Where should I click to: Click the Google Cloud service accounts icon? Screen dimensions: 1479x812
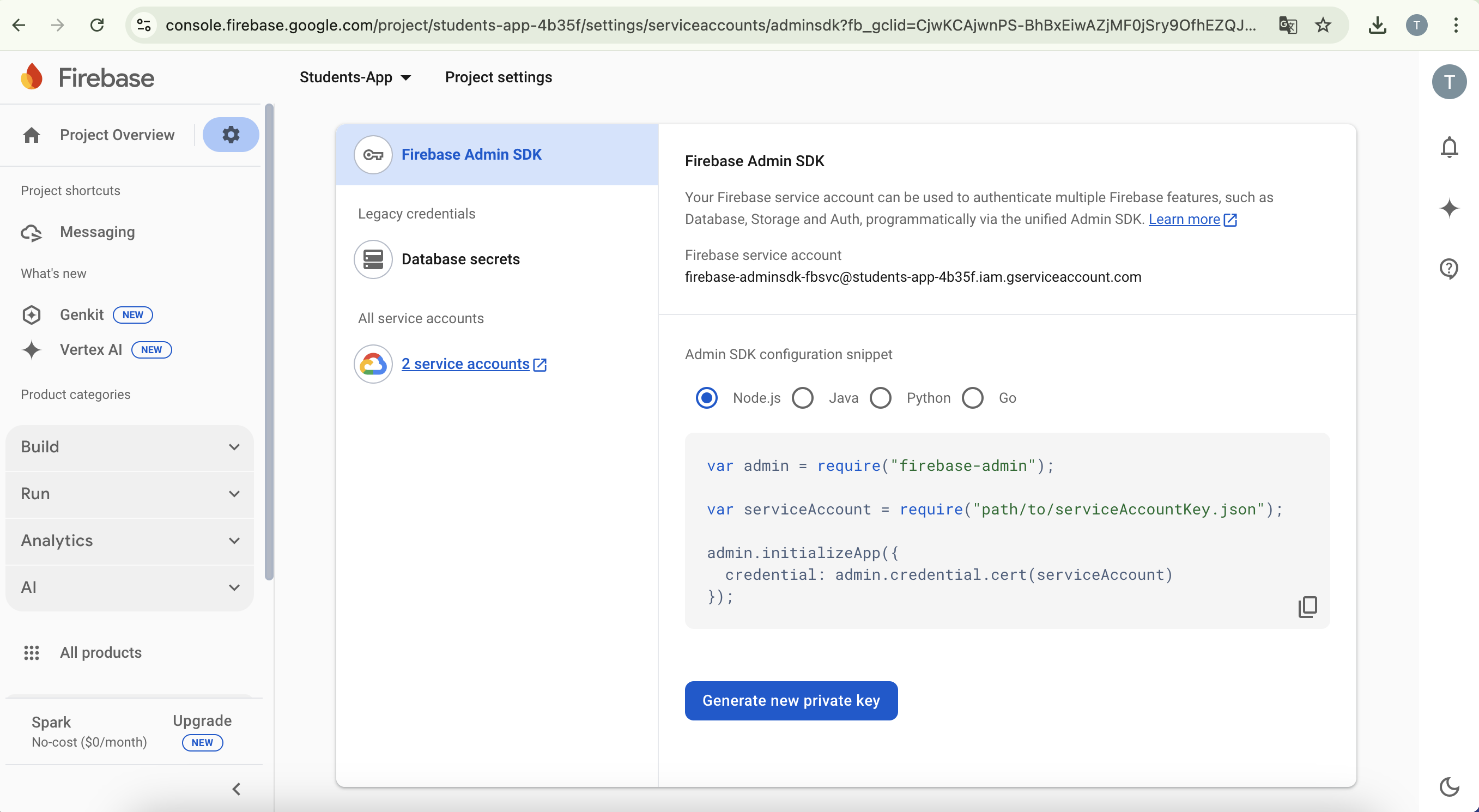pyautogui.click(x=373, y=364)
